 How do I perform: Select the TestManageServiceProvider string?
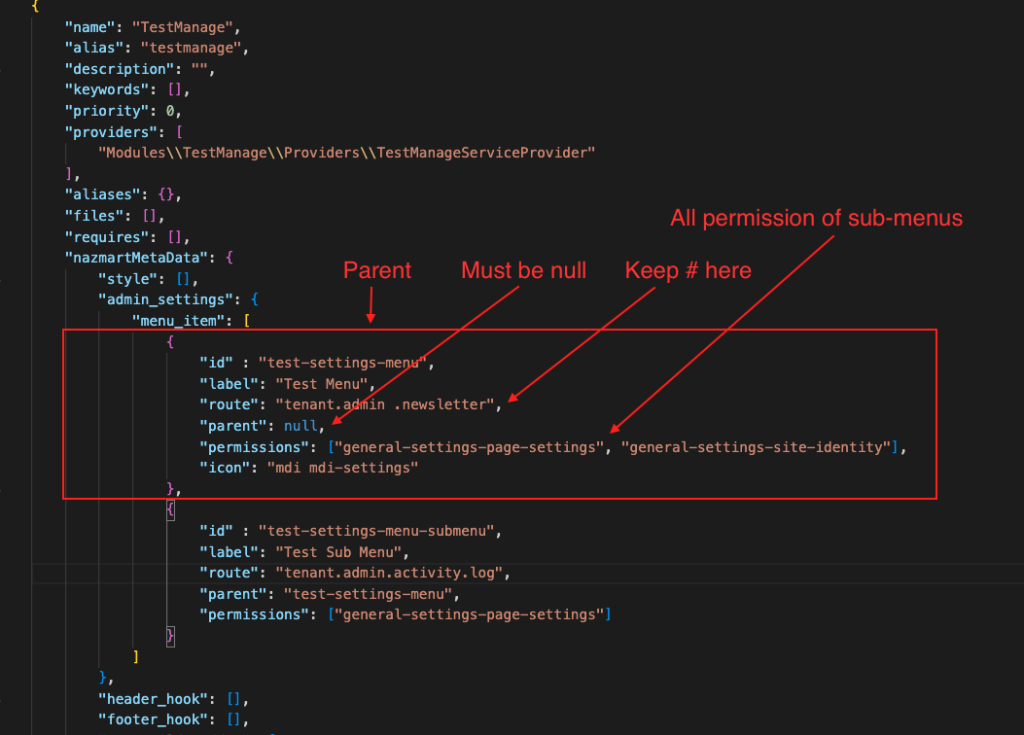click(x=347, y=153)
